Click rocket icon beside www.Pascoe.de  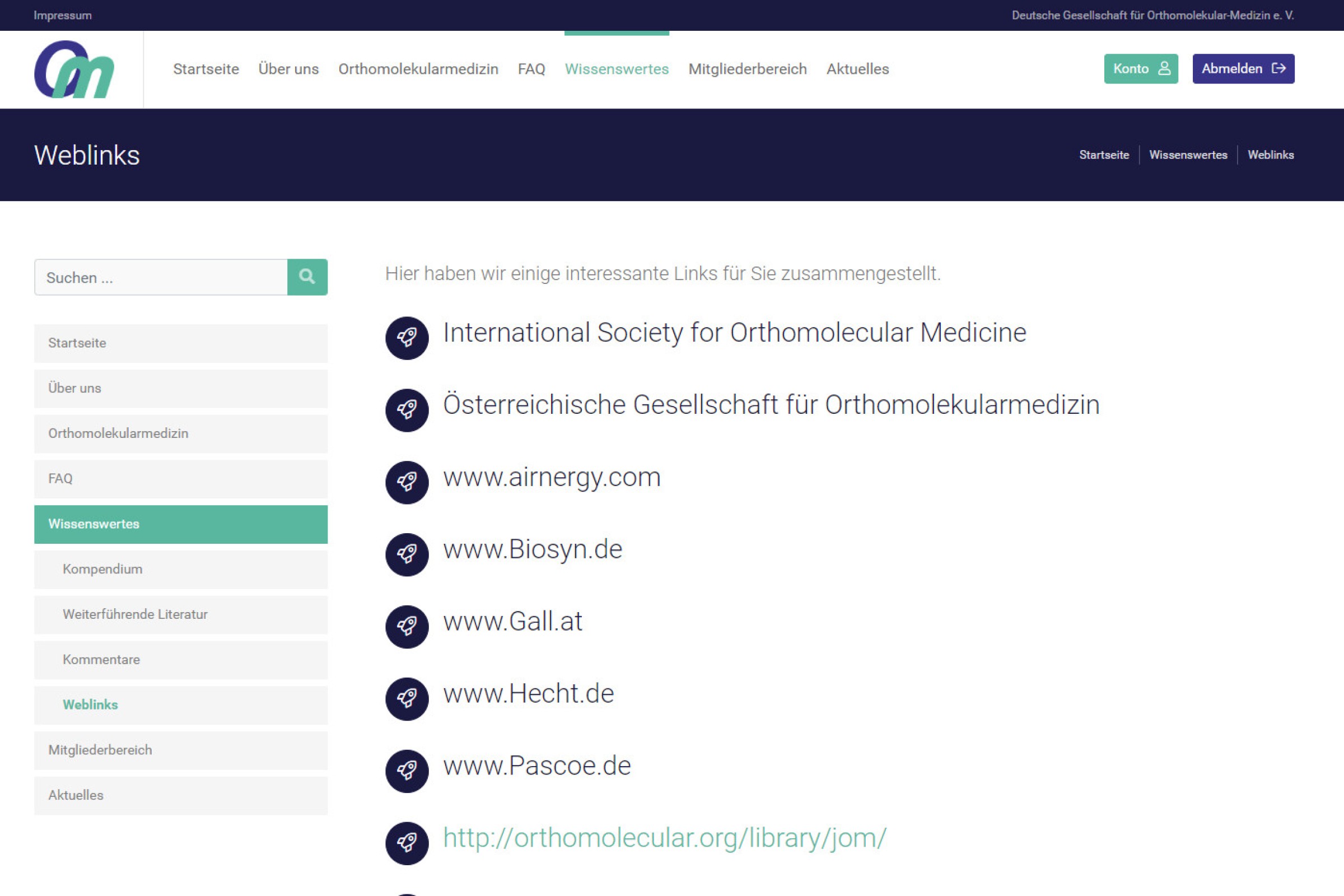point(407,771)
